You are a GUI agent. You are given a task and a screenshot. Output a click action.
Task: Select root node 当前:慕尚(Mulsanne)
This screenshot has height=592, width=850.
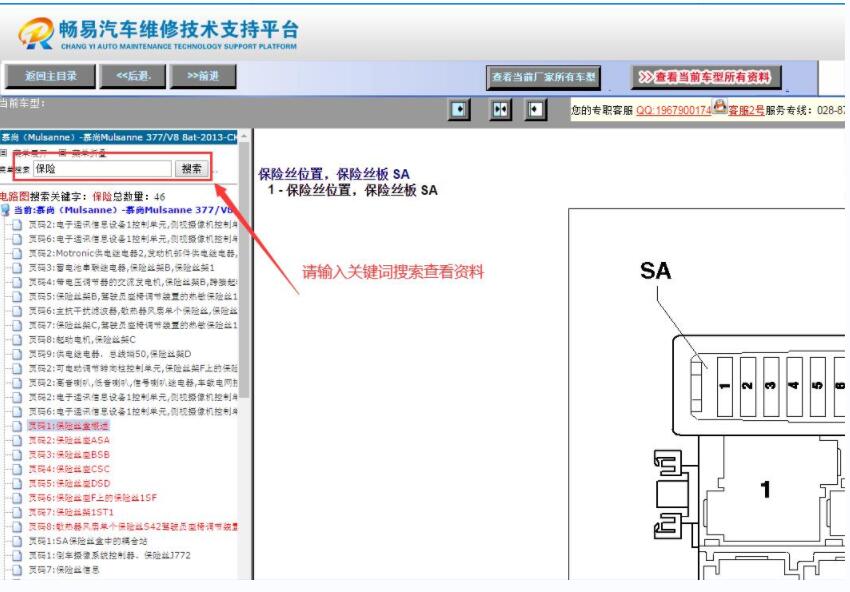[124, 210]
